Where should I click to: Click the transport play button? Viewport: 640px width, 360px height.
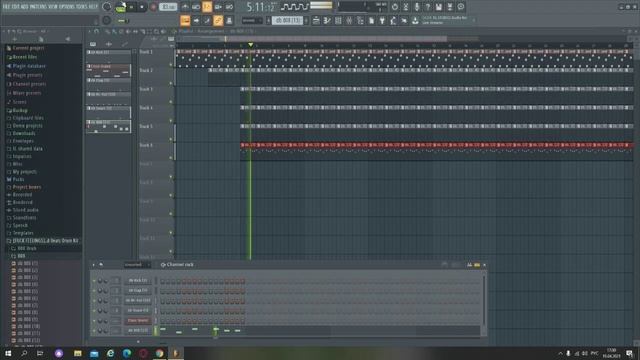tap(131, 7)
